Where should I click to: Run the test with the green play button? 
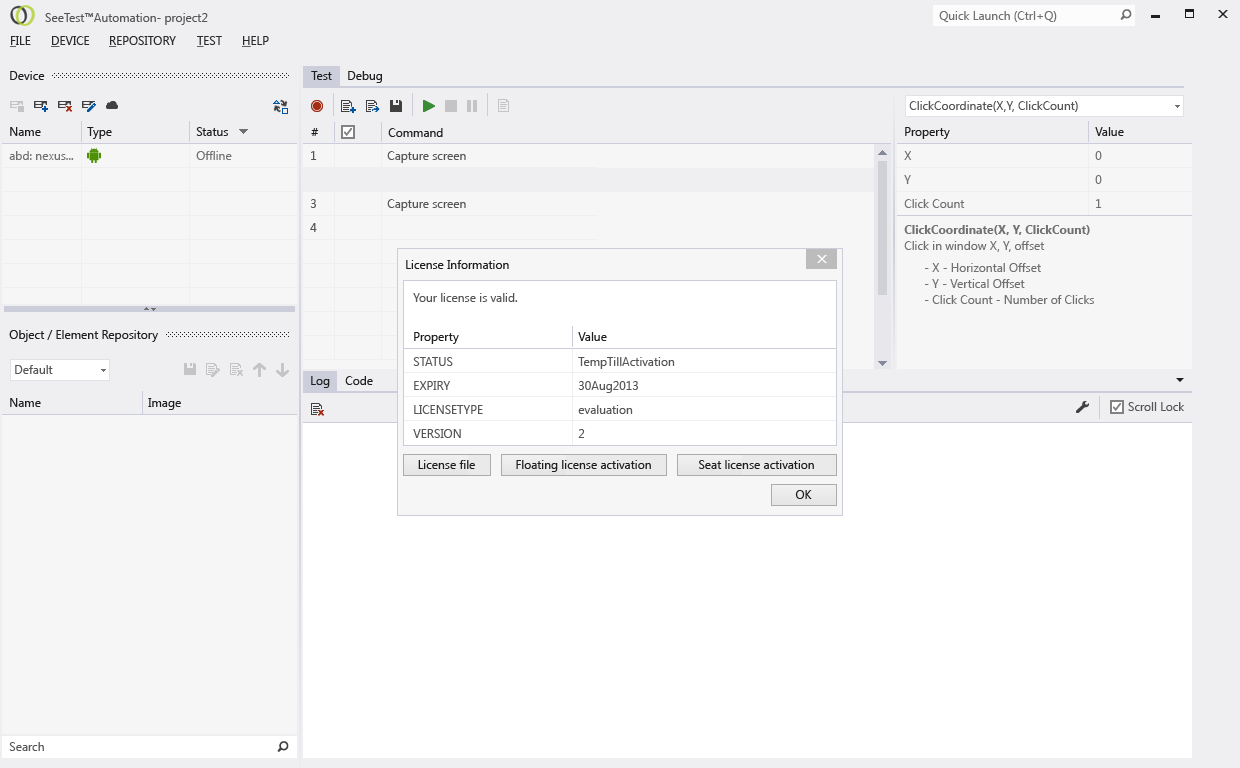point(429,106)
